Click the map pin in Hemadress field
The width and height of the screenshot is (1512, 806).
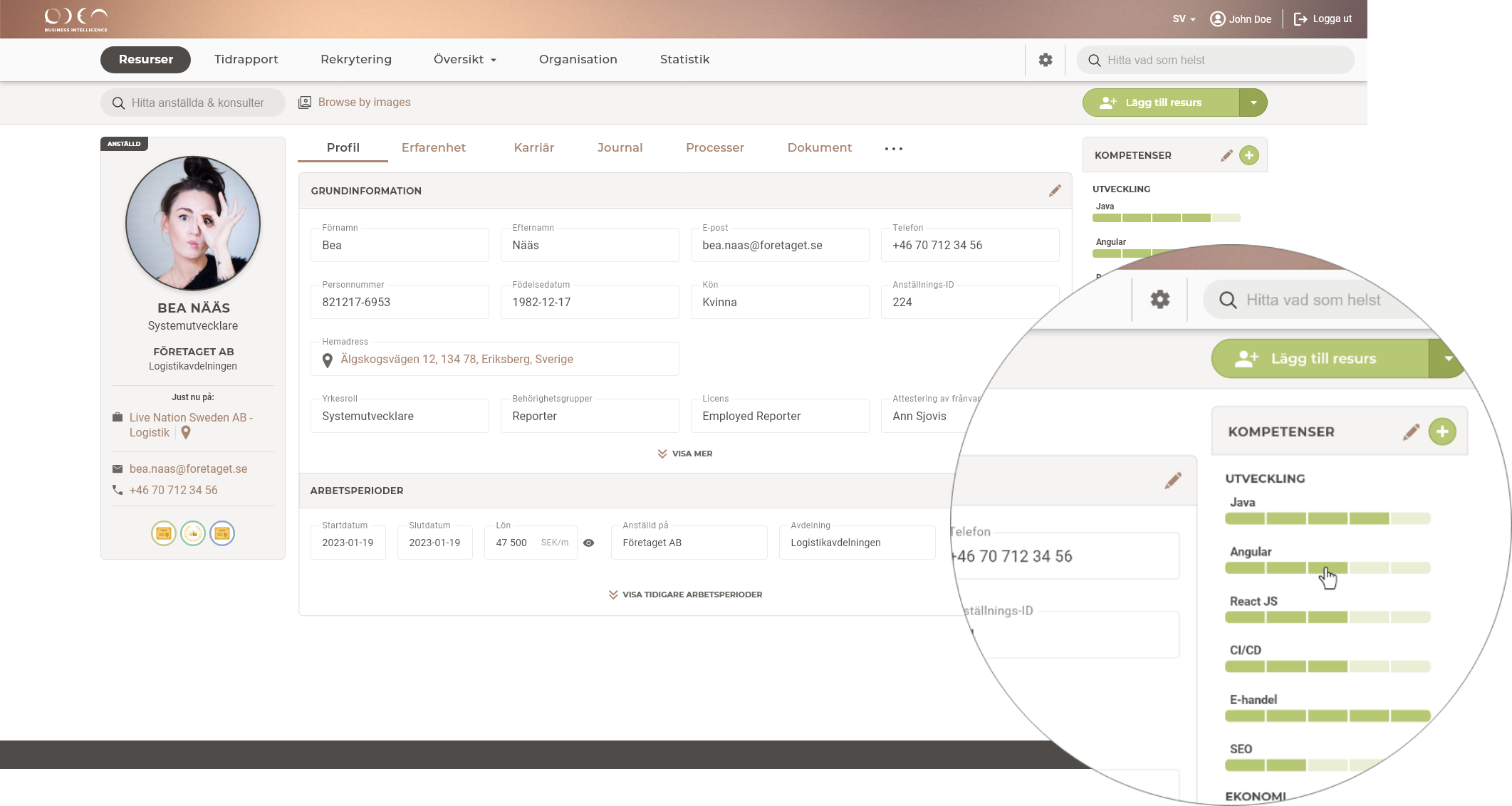(x=328, y=360)
